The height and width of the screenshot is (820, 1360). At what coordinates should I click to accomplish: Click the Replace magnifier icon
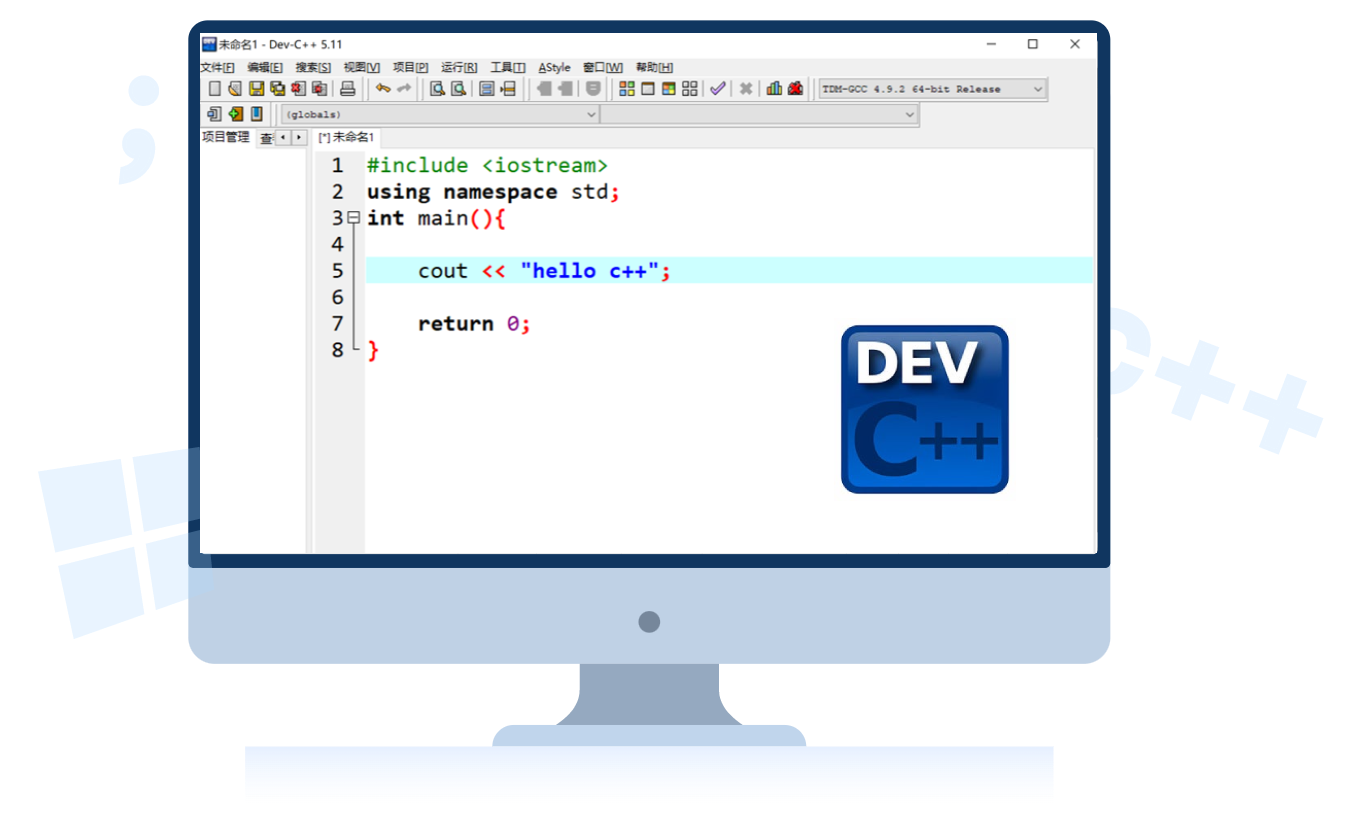coord(458,89)
